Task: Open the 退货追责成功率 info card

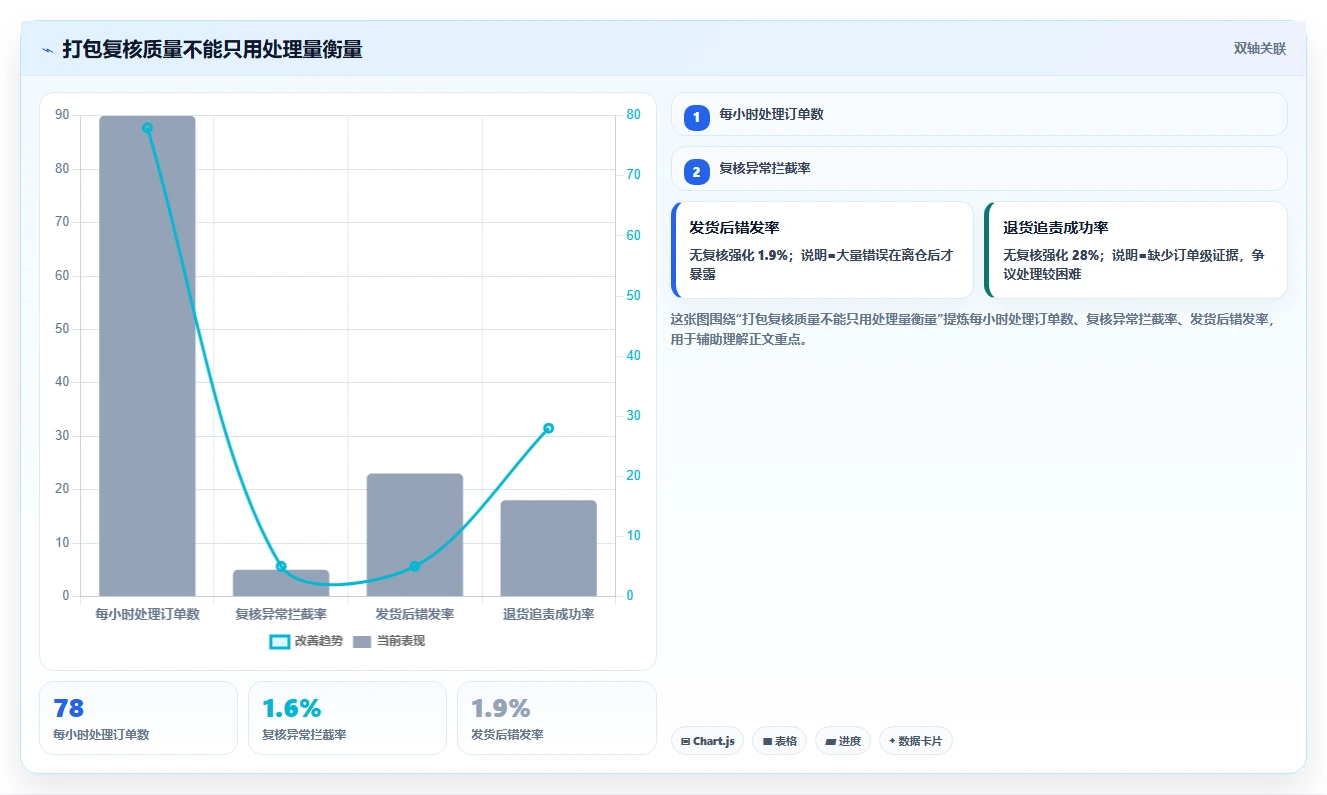Action: coord(1135,250)
